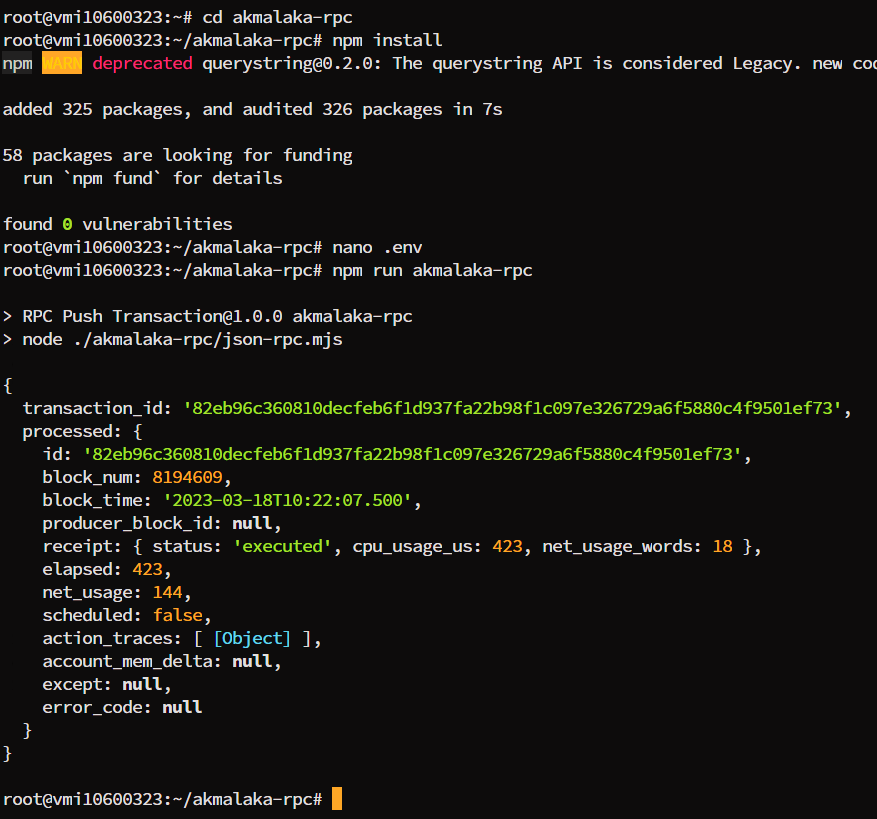Click the orange terminal cursor block
The height and width of the screenshot is (819, 877).
pyautogui.click(x=337, y=798)
